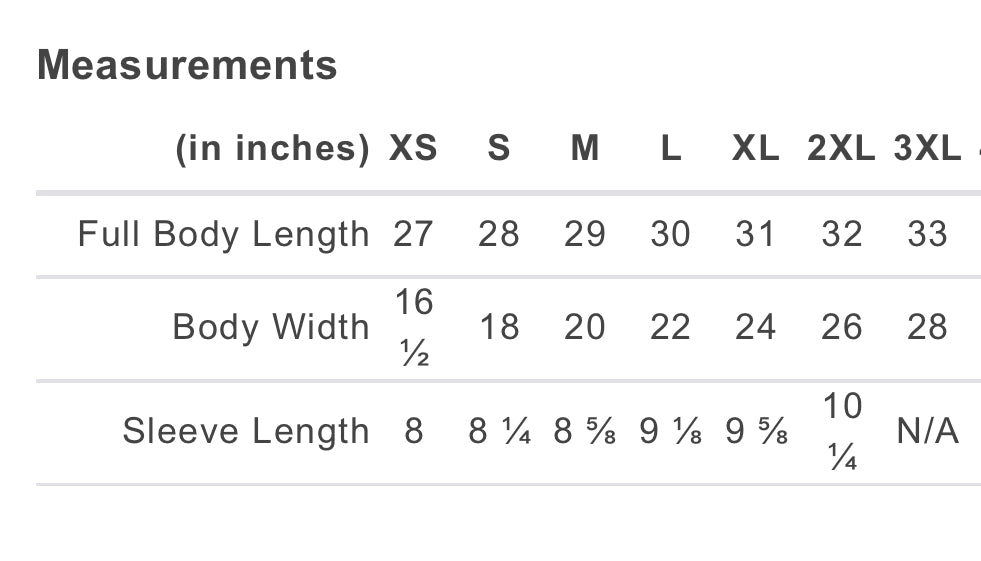Click Full Body Length value 33

tap(927, 234)
